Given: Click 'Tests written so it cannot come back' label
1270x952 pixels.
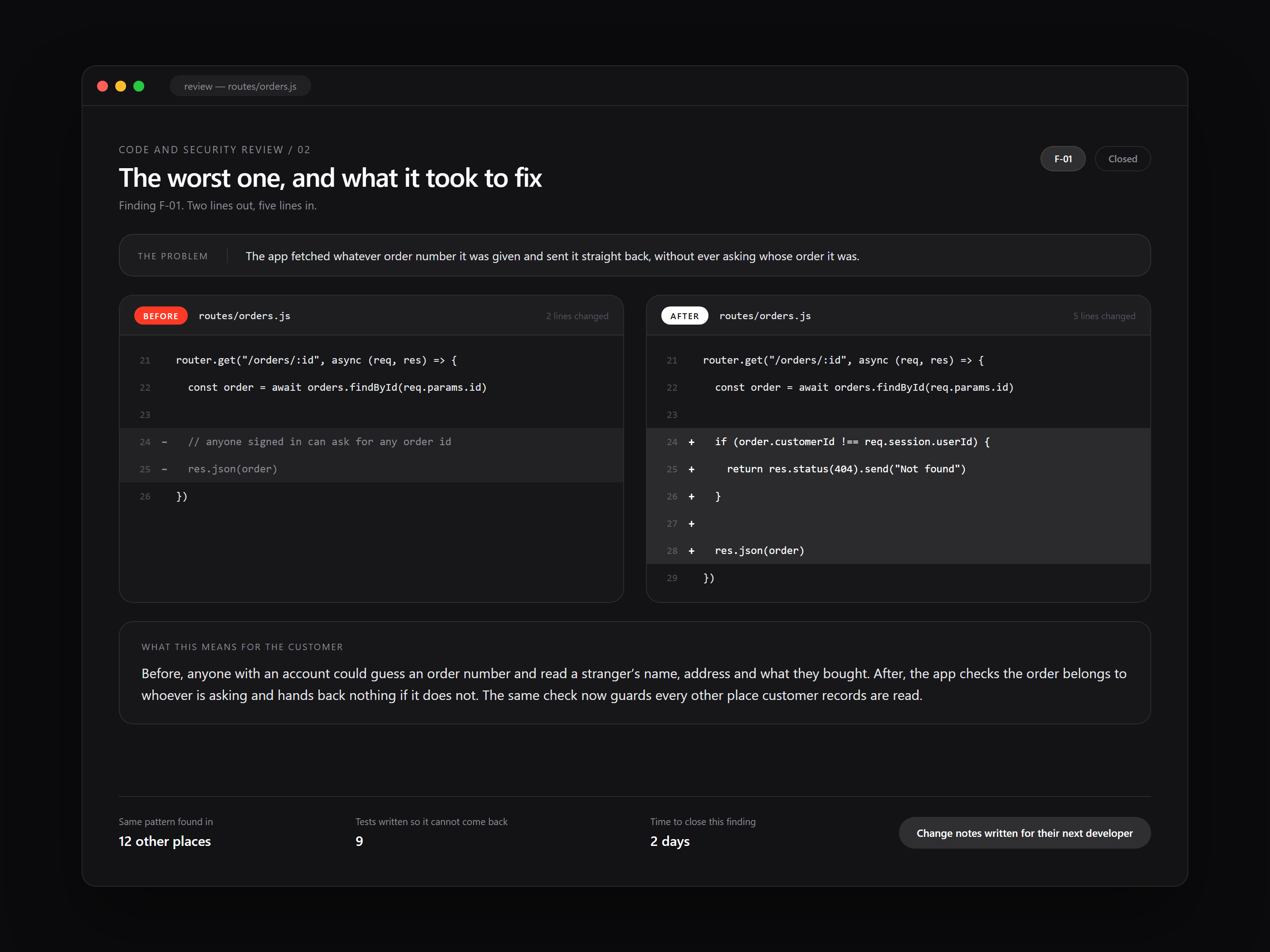Looking at the screenshot, I should coord(431,821).
